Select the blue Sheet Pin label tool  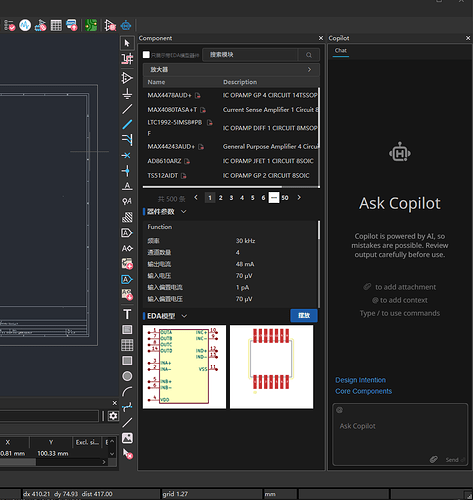[127, 279]
